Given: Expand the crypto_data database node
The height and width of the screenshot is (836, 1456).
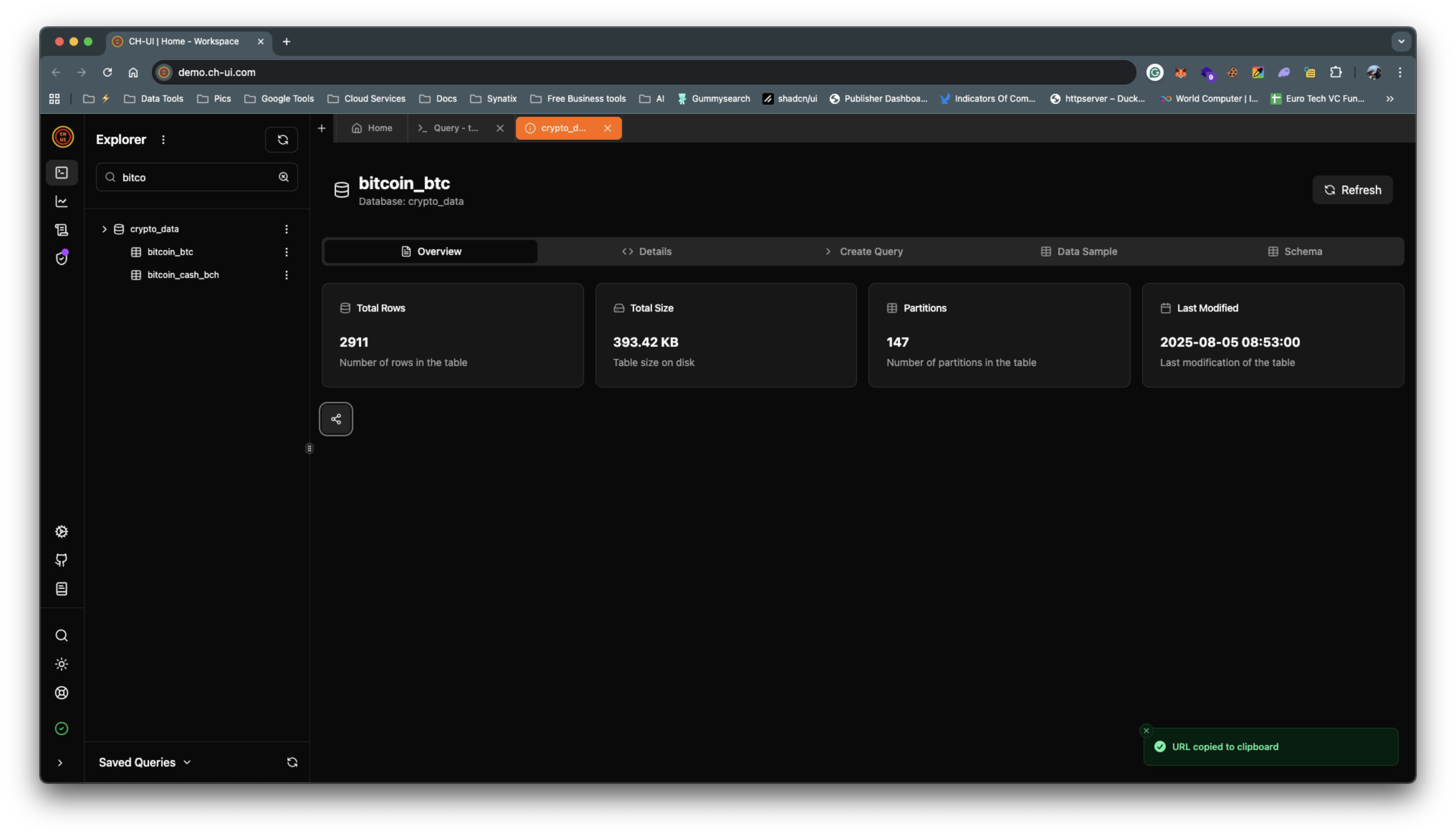Looking at the screenshot, I should pyautogui.click(x=105, y=229).
